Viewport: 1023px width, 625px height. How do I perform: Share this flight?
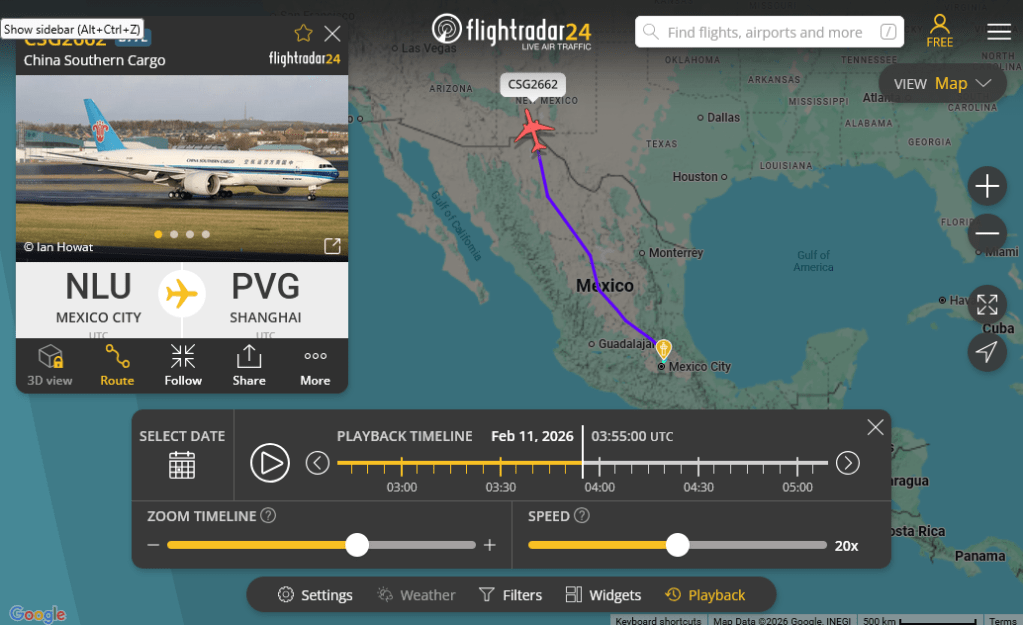point(249,365)
